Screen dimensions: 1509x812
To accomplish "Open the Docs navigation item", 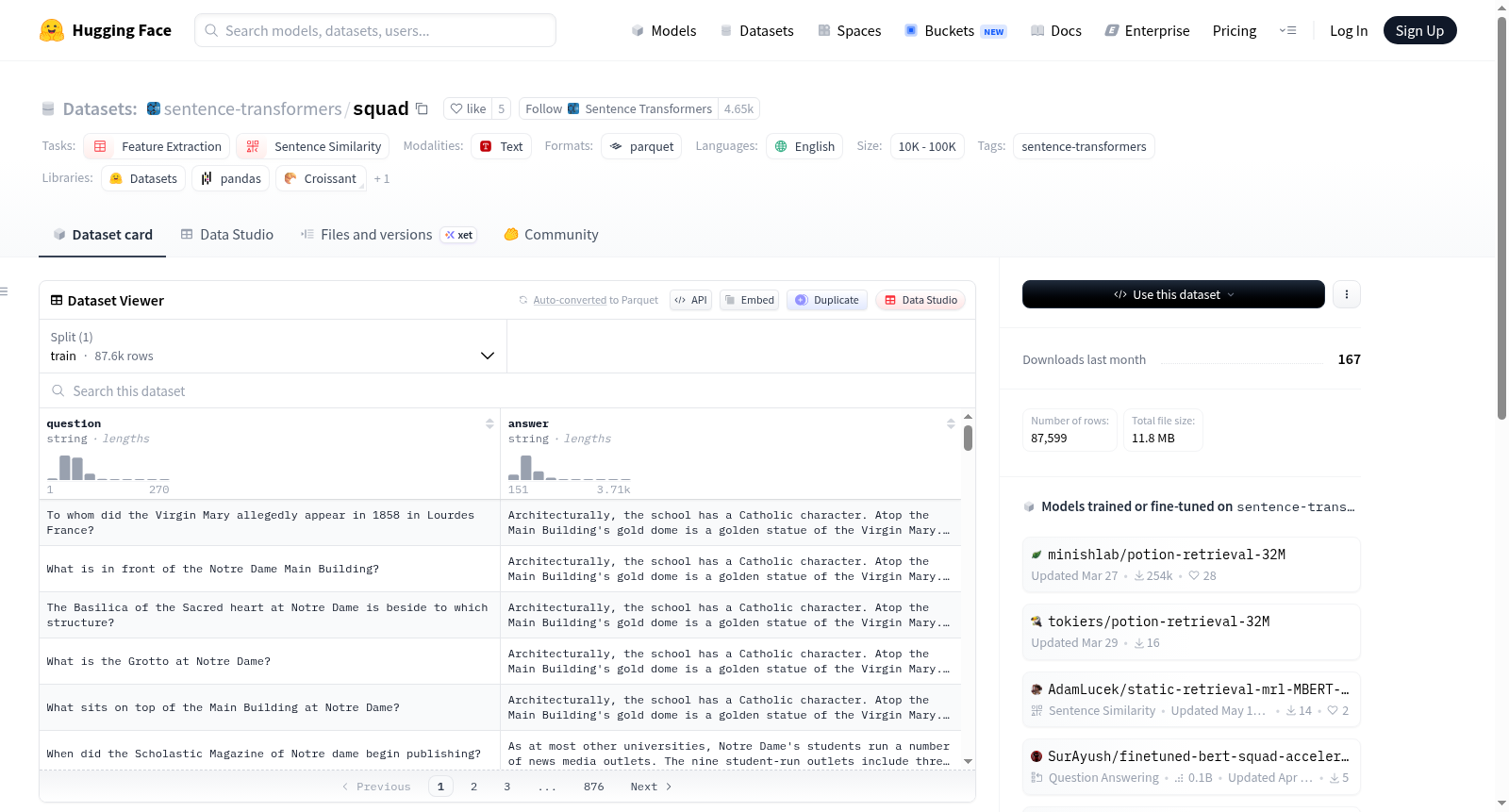I will tap(1056, 30).
